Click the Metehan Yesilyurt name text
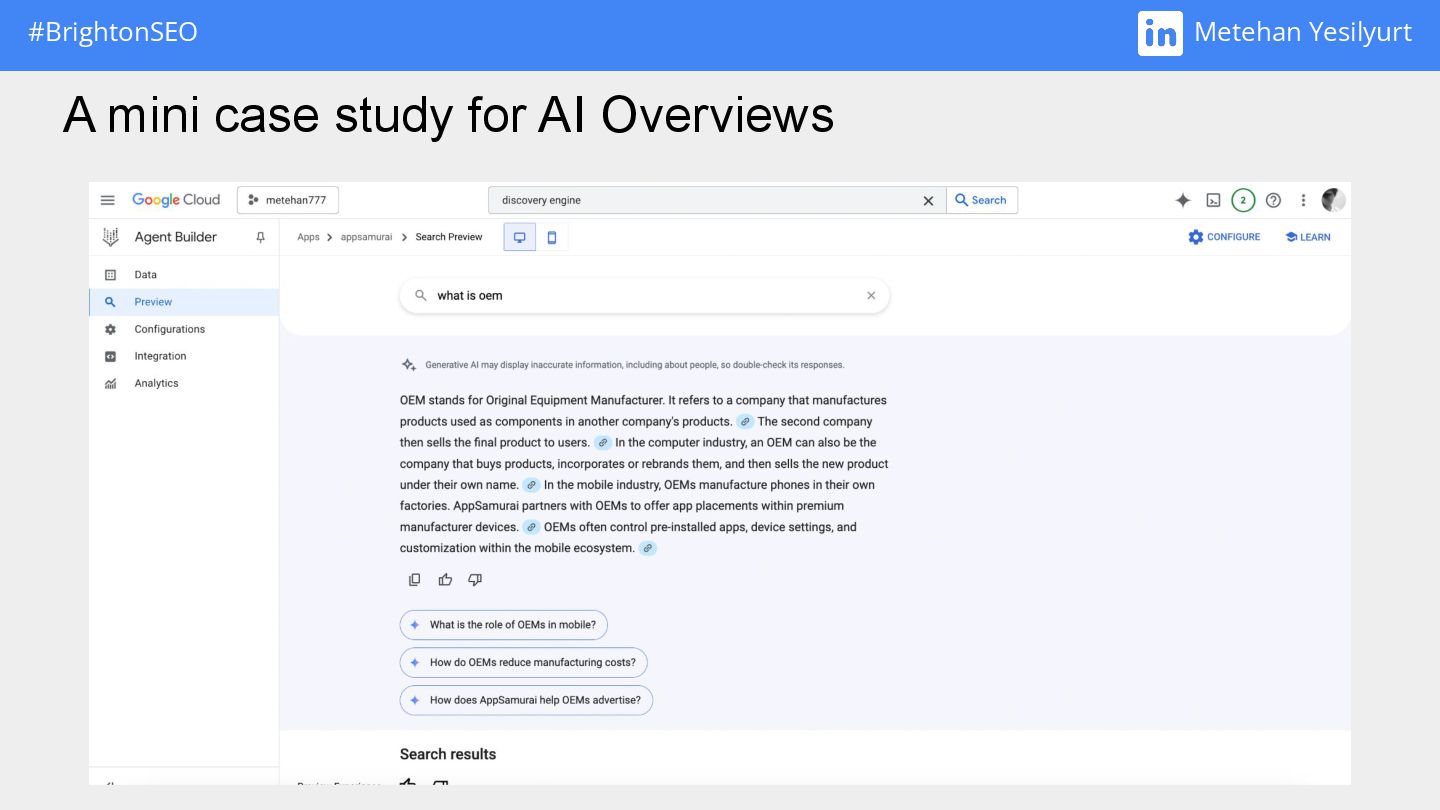 (x=1303, y=32)
